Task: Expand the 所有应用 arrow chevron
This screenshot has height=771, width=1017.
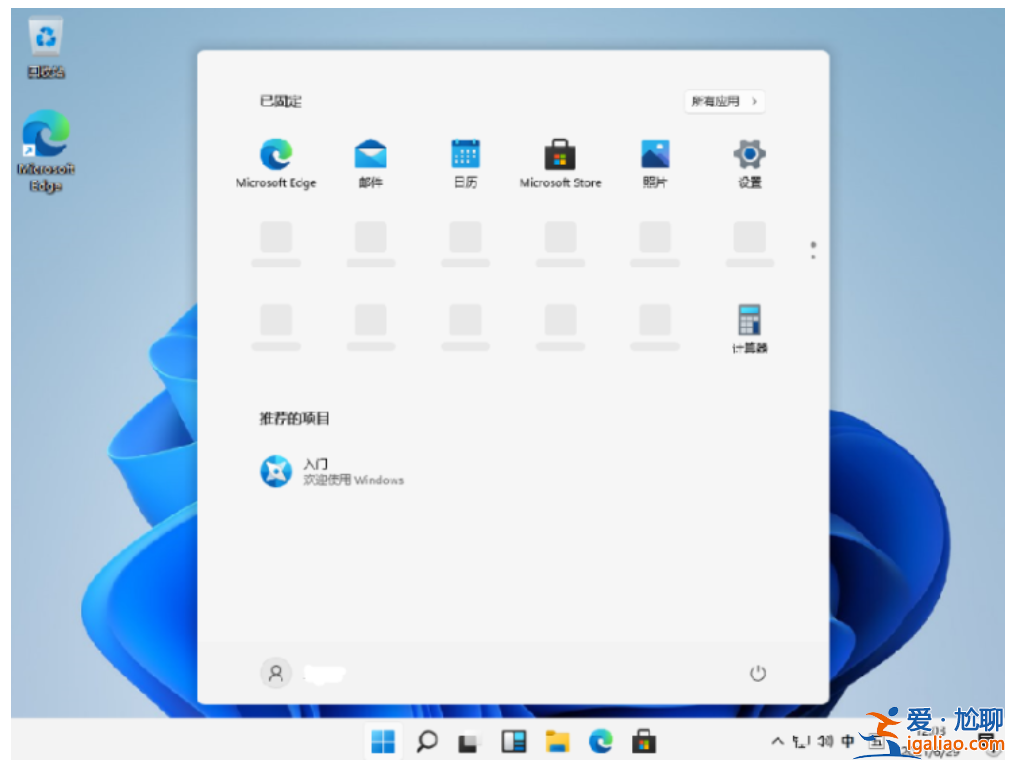Action: tap(756, 101)
